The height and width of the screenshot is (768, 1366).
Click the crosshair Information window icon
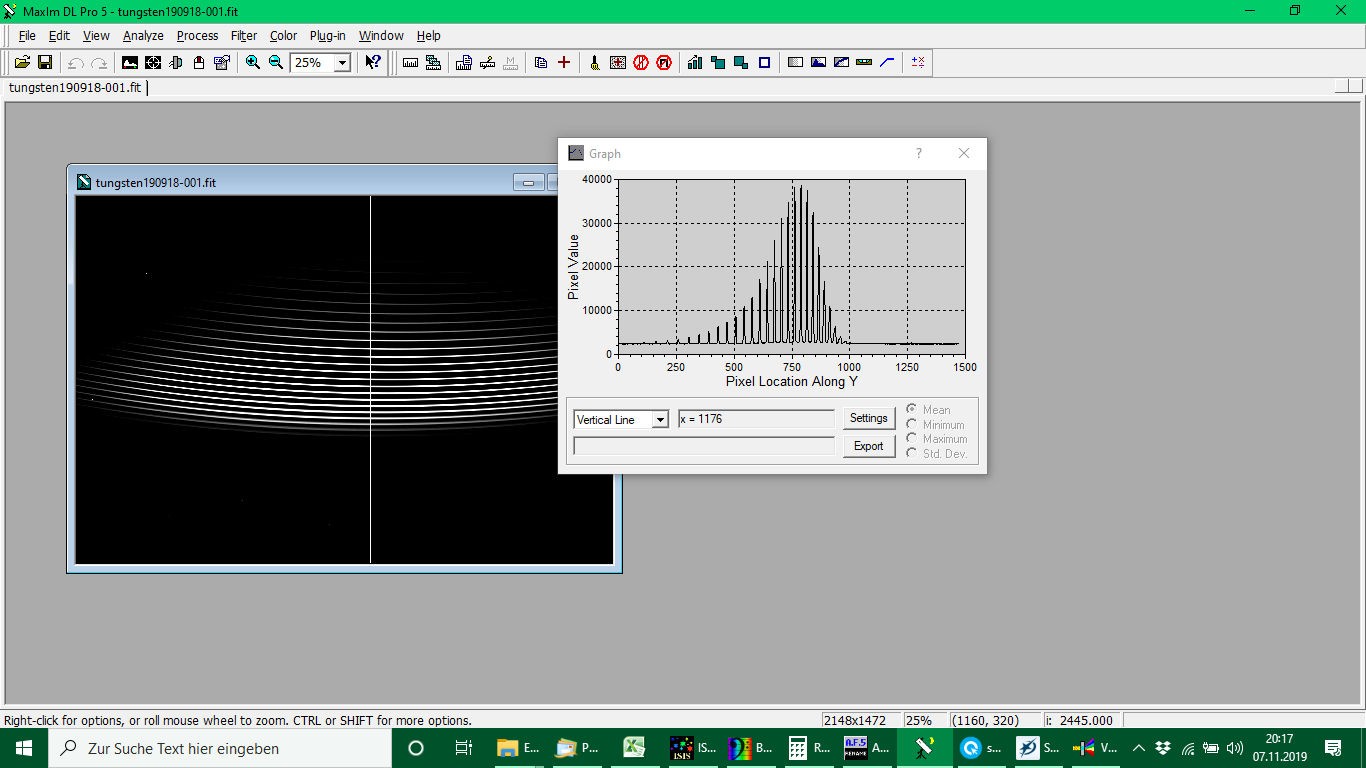[x=153, y=62]
